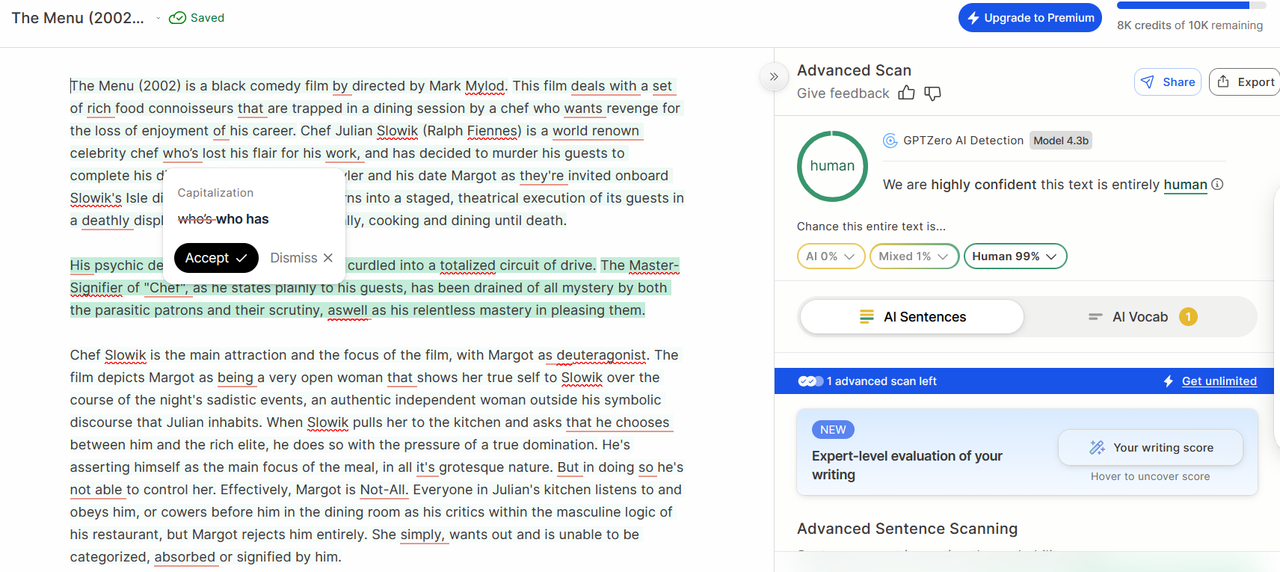Export the document

pos(1245,82)
